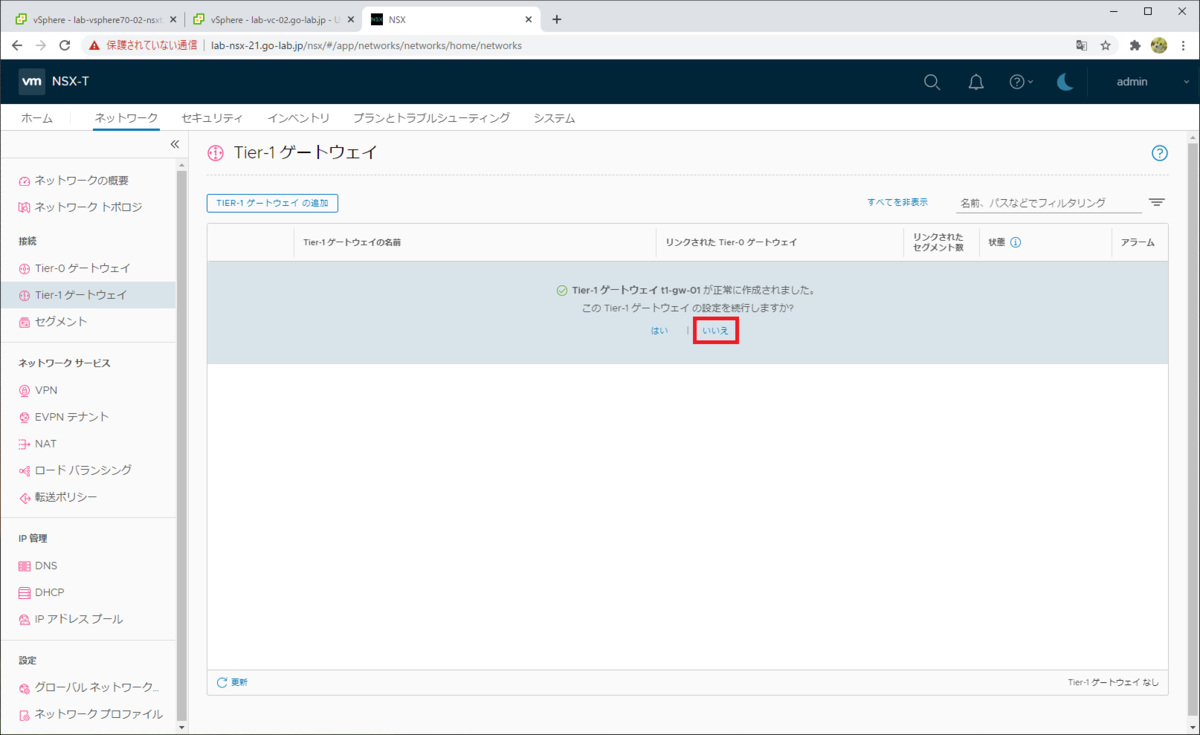1200x735 pixels.
Task: Open DHCP in sidebar
Action: 42,592
